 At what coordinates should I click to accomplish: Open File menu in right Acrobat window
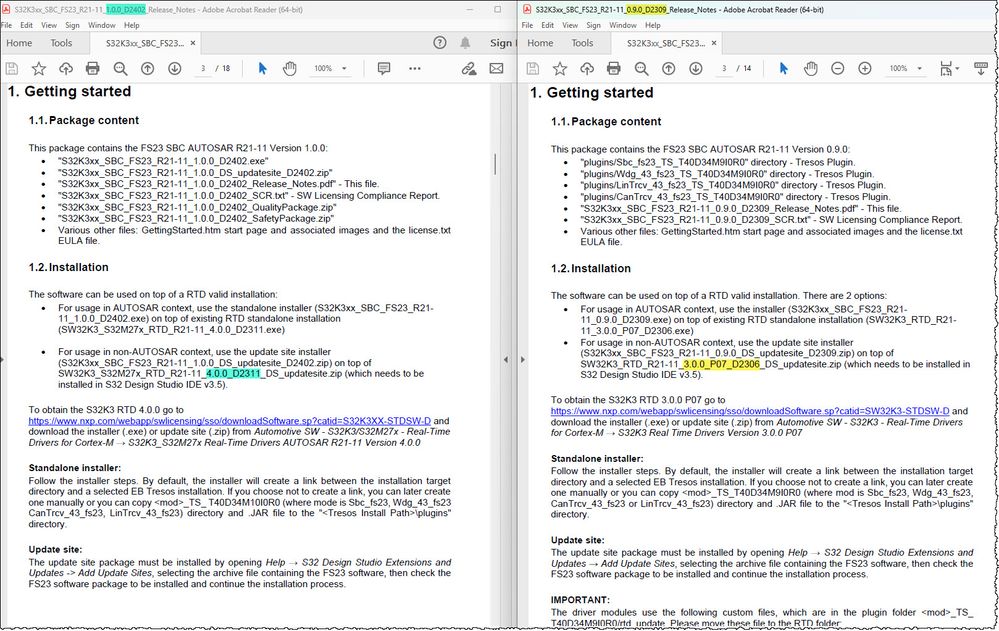click(x=528, y=25)
